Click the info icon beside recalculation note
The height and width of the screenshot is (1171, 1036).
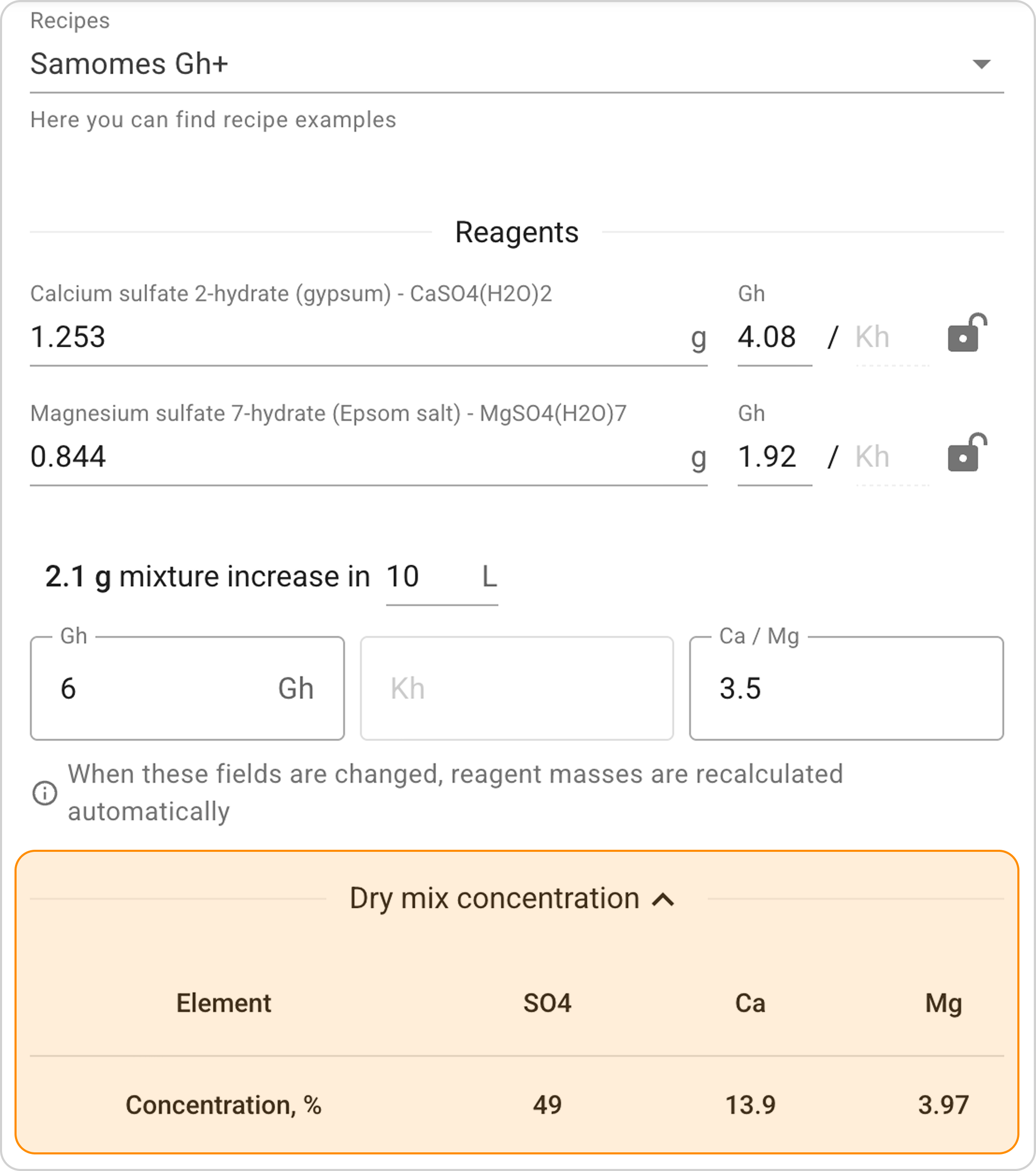coord(45,793)
